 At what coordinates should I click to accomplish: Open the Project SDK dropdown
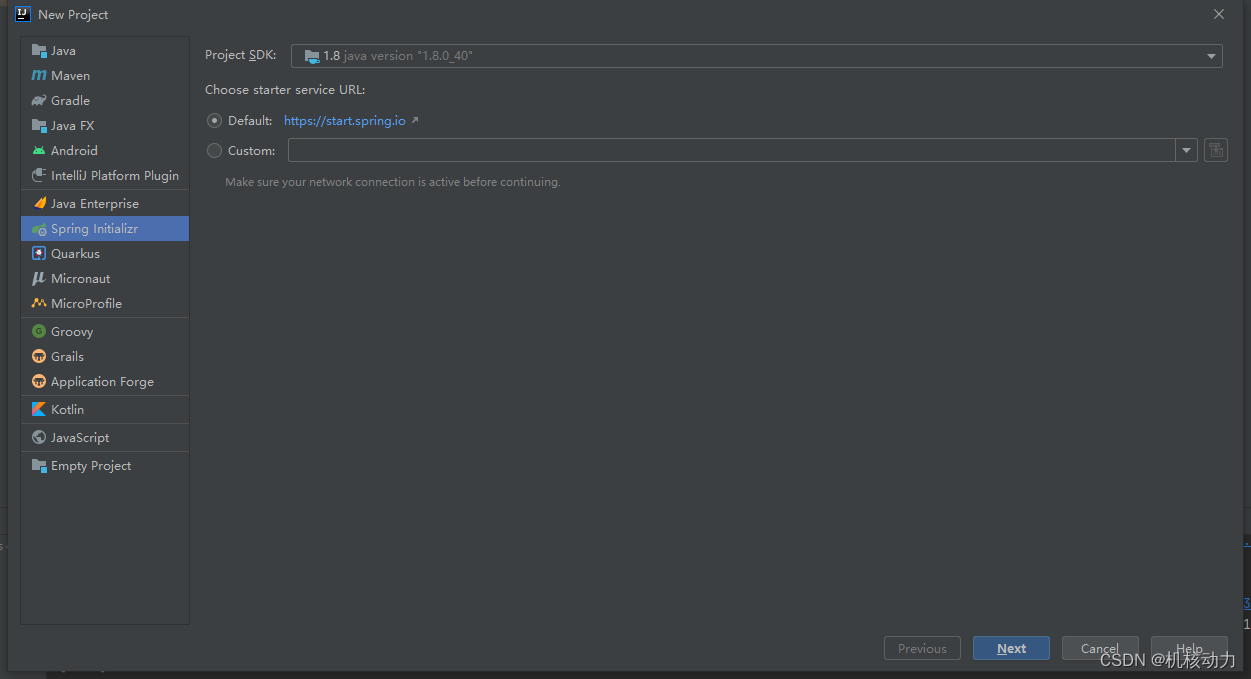[757, 56]
